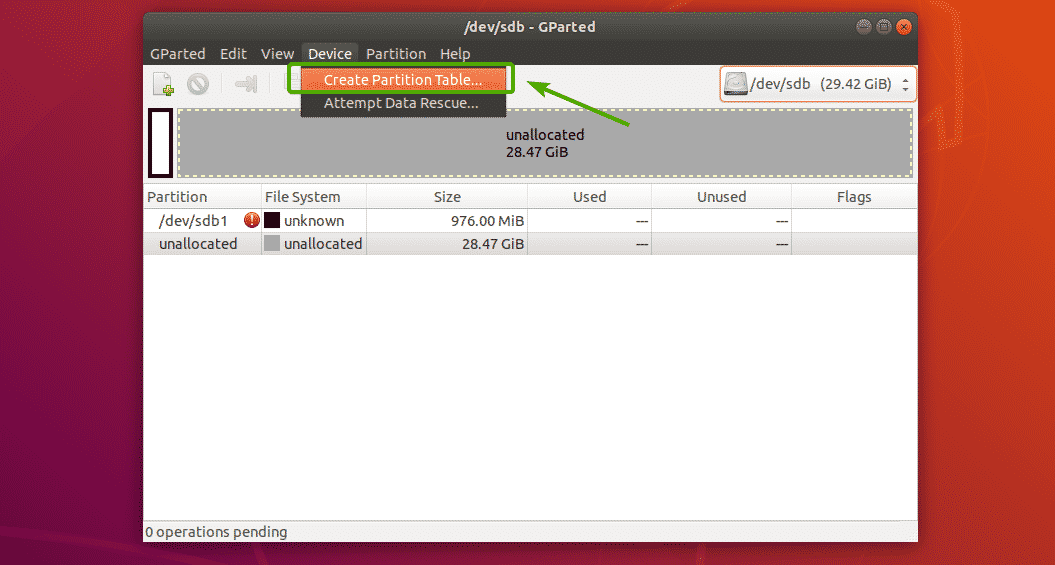Close the open Device menu
This screenshot has height=565, width=1055.
[330, 54]
